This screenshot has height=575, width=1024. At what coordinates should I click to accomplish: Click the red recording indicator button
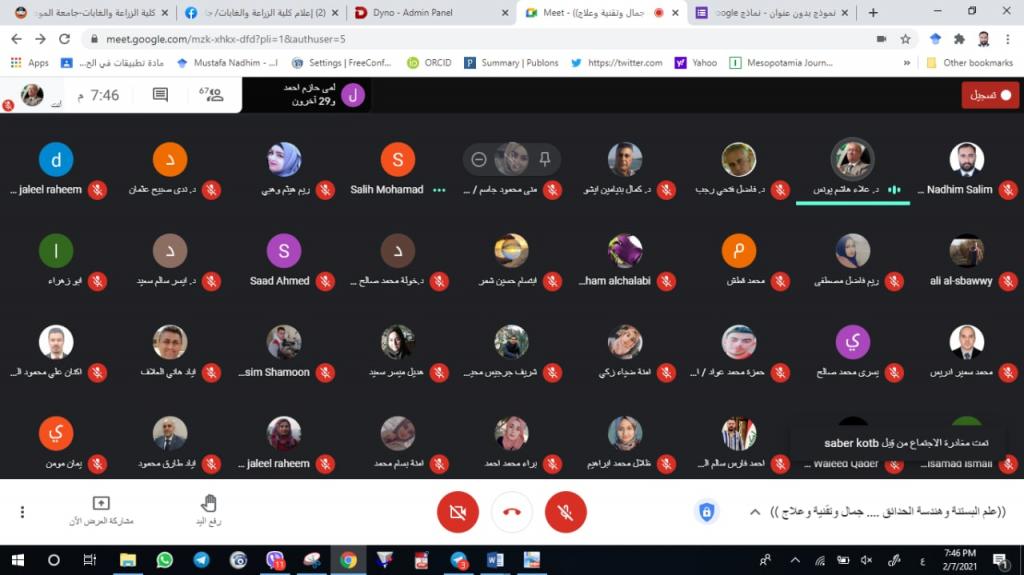pos(990,95)
